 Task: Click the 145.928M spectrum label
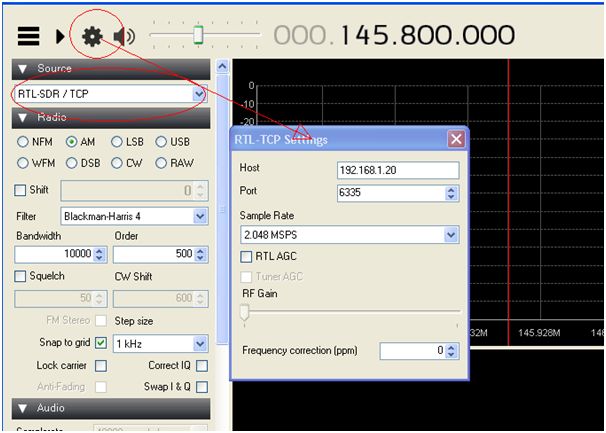(x=539, y=333)
